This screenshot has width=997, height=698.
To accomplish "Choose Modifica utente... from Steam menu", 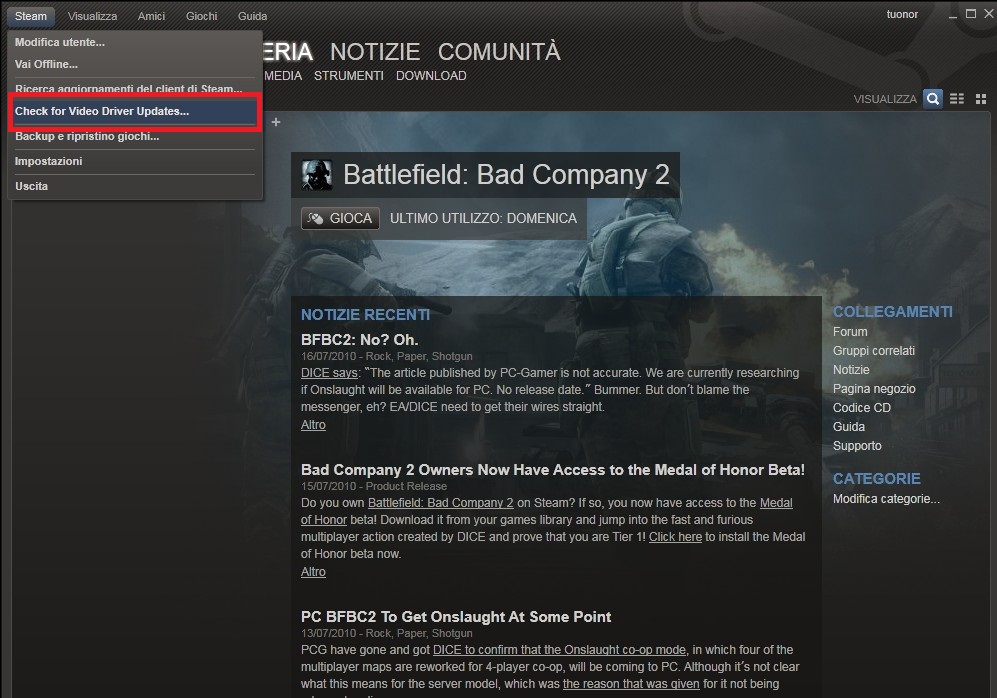I will point(134,42).
